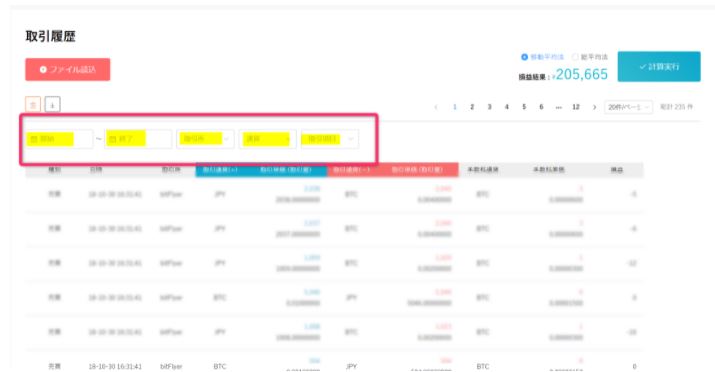Click the next page arrow in pagination
This screenshot has width=715, height=372.
coord(594,107)
